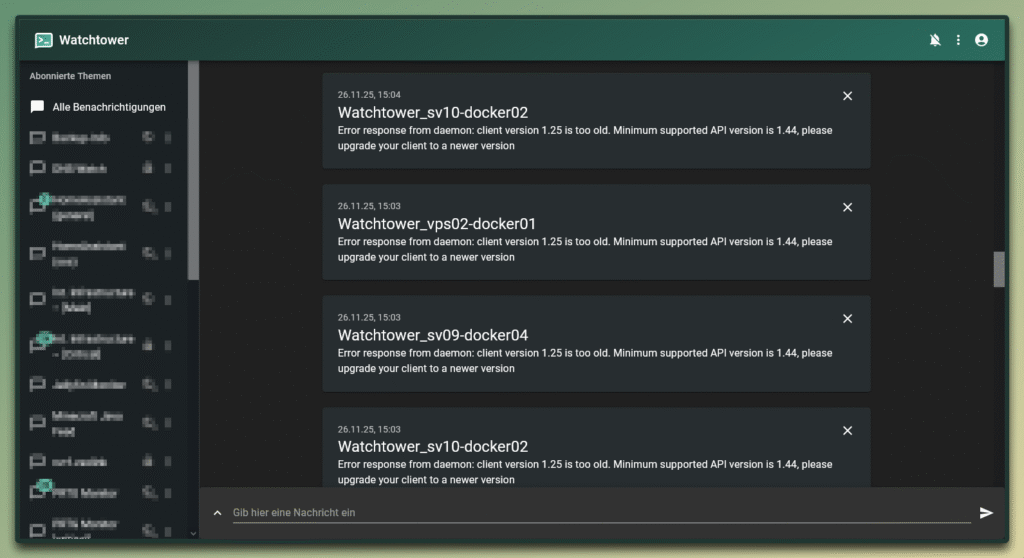Click the Watchtower terminal logo icon
1024x558 pixels.
[43, 40]
